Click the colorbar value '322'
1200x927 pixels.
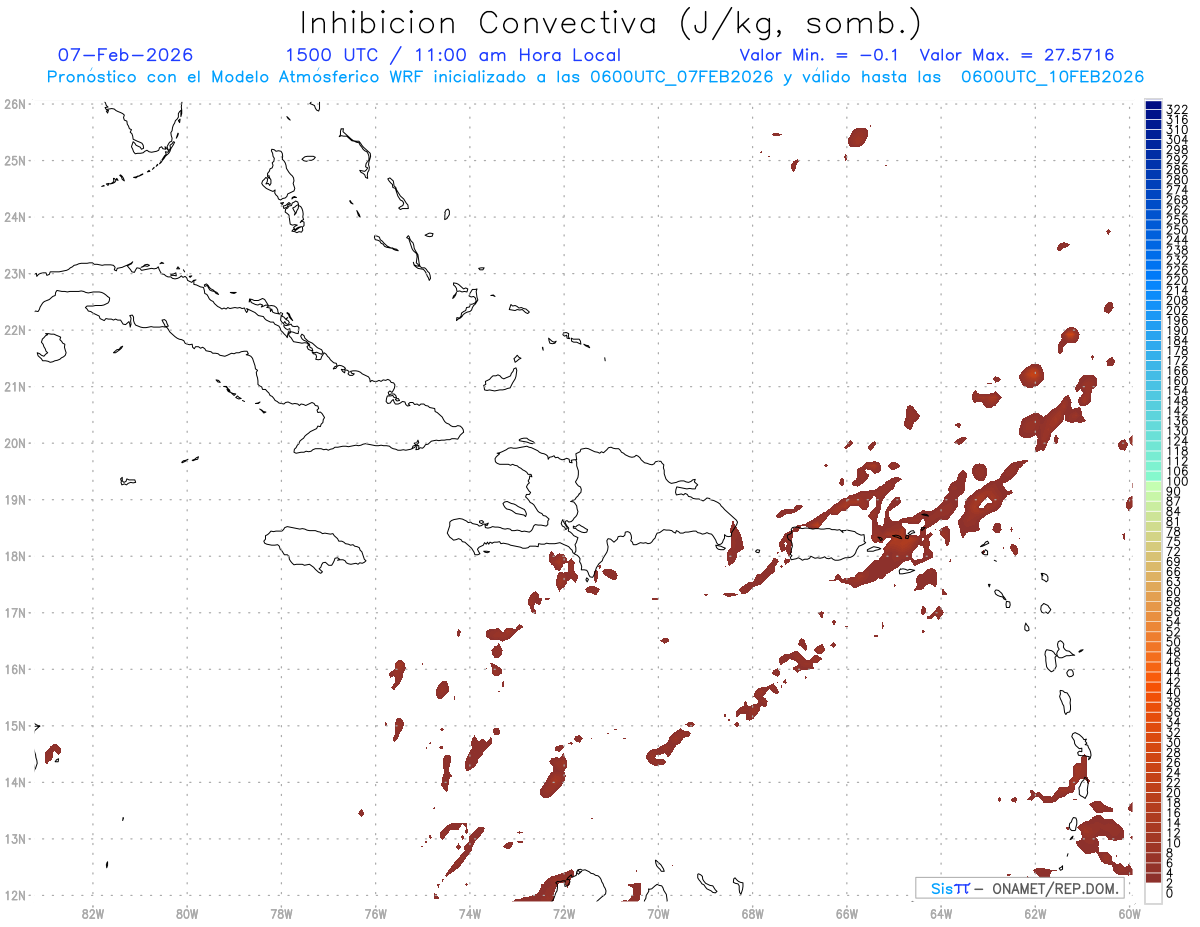pos(1177,108)
